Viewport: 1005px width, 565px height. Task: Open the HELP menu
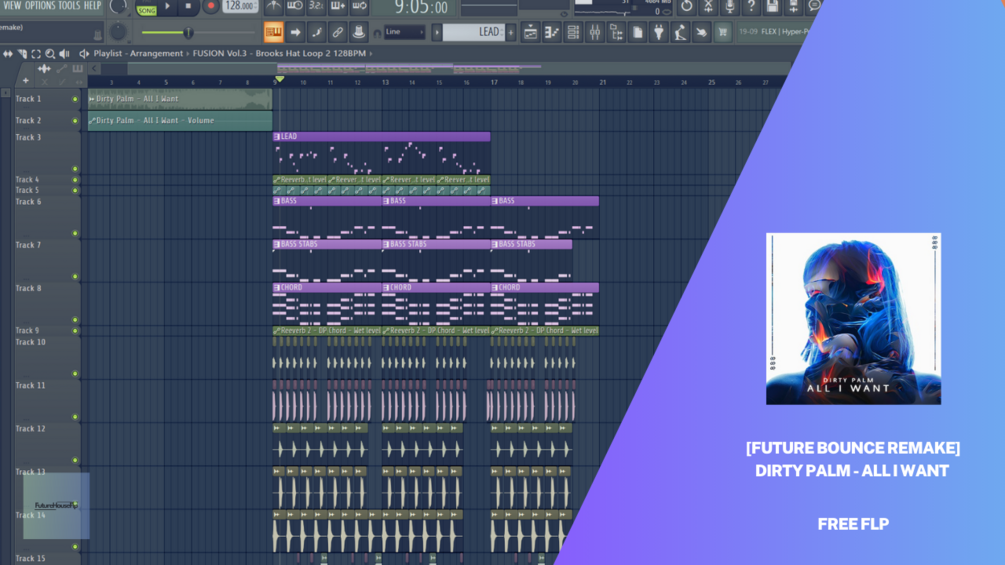(92, 6)
